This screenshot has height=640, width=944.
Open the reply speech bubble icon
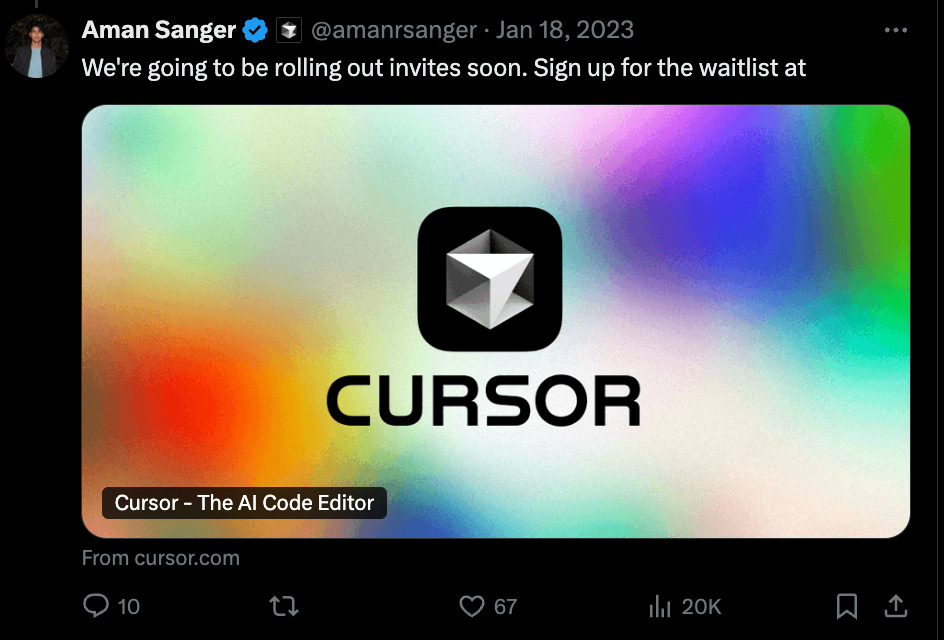[x=96, y=606]
